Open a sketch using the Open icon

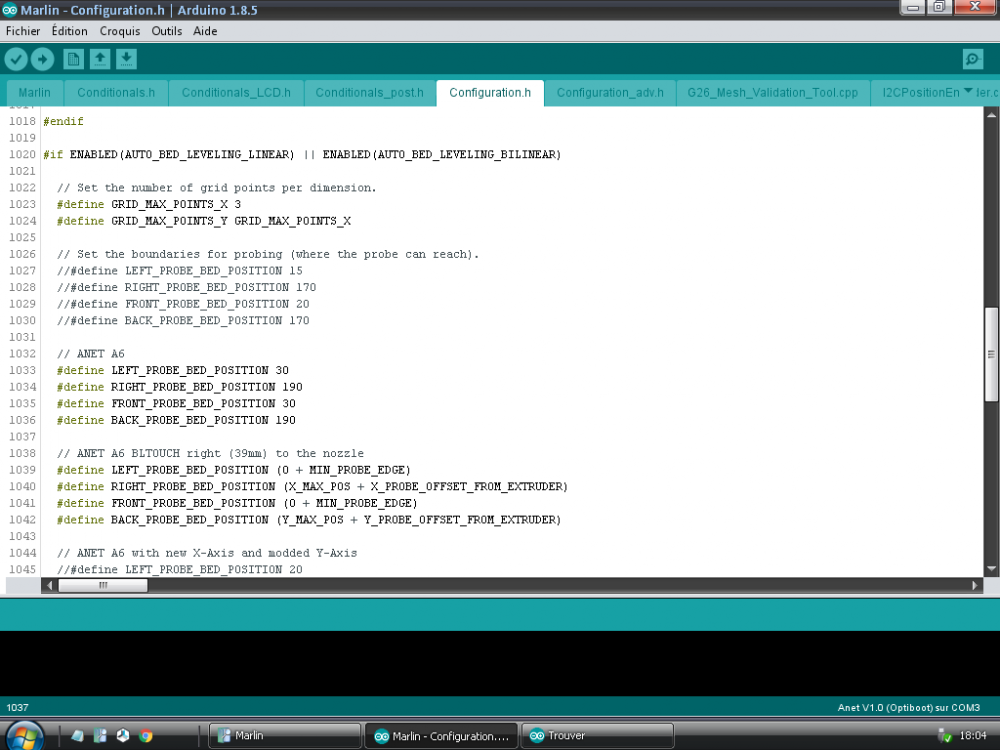point(99,59)
